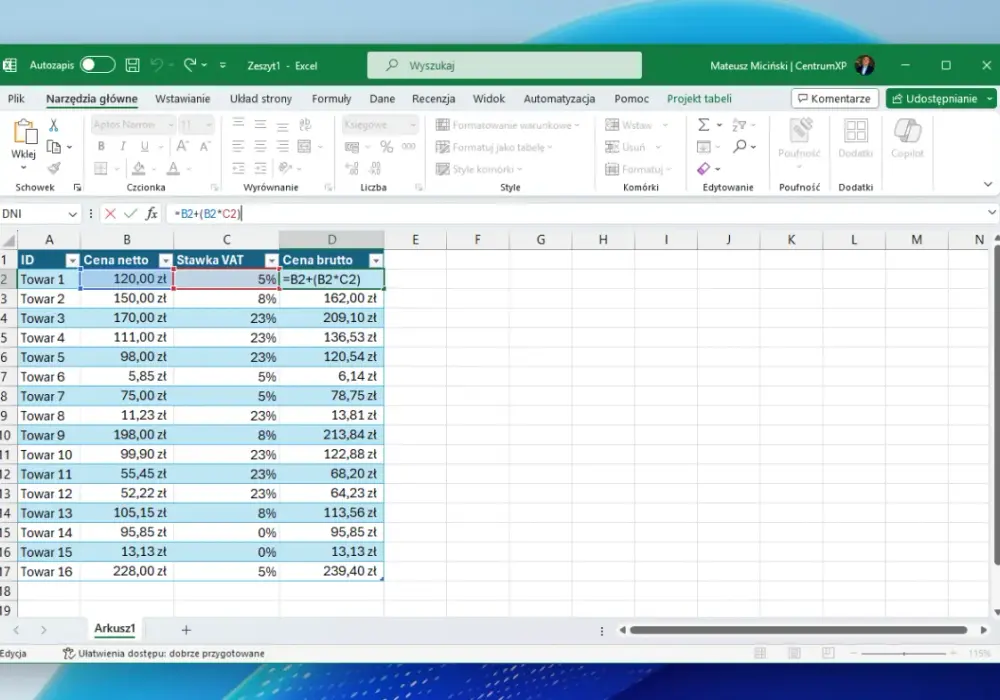1000x700 pixels.
Task: Click the Komentarze button
Action: coord(835,99)
